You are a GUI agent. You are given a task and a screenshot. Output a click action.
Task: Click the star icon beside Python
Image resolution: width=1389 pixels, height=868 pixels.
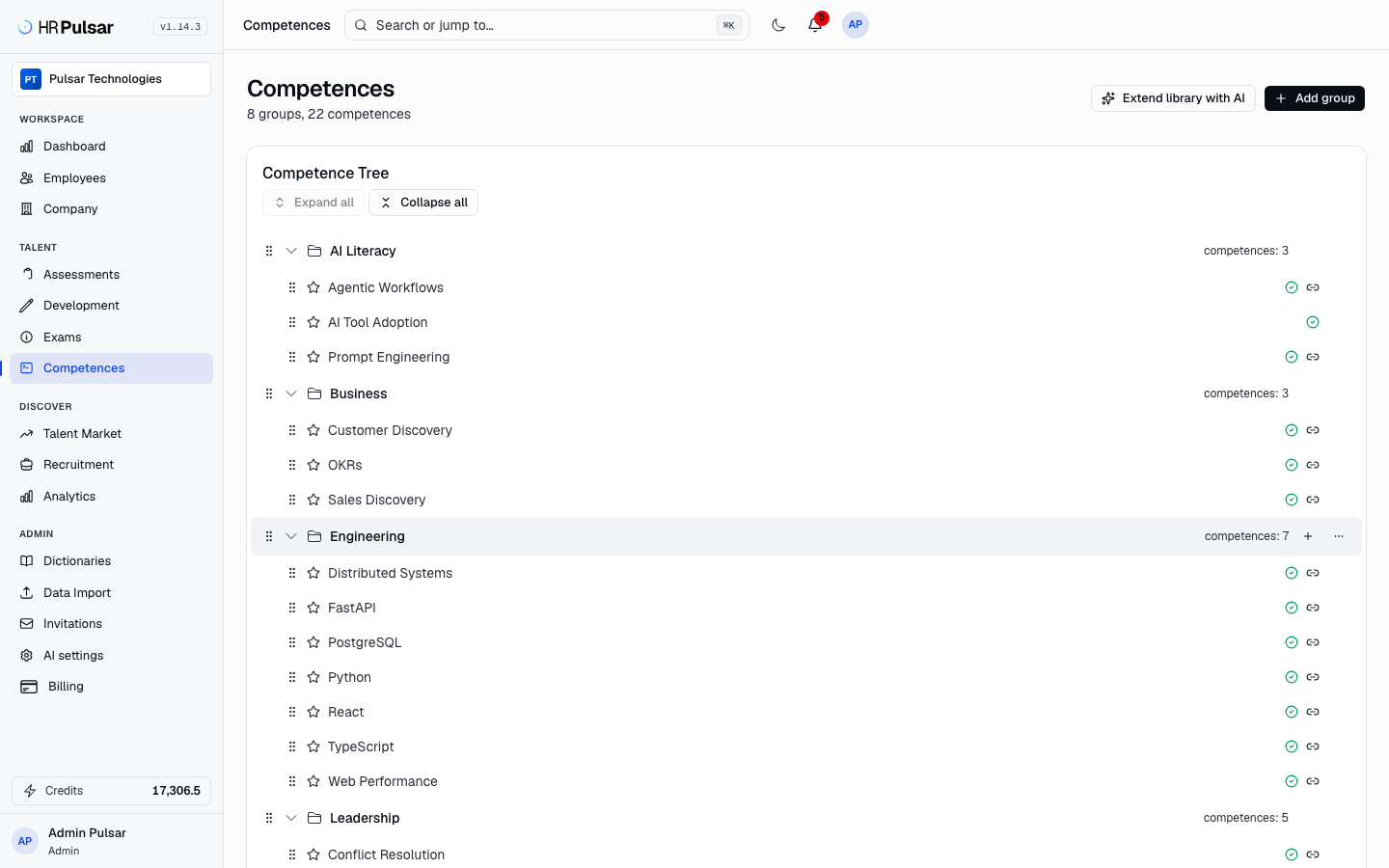coord(313,677)
